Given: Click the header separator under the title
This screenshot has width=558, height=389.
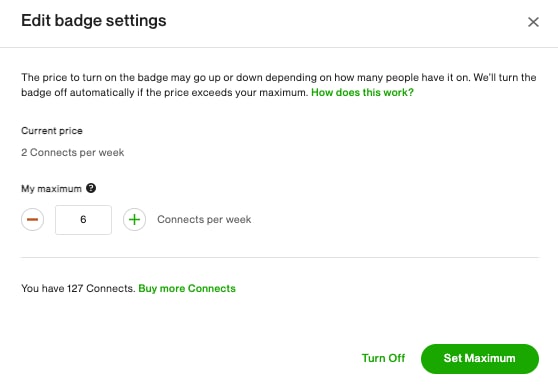Looking at the screenshot, I should point(279,47).
